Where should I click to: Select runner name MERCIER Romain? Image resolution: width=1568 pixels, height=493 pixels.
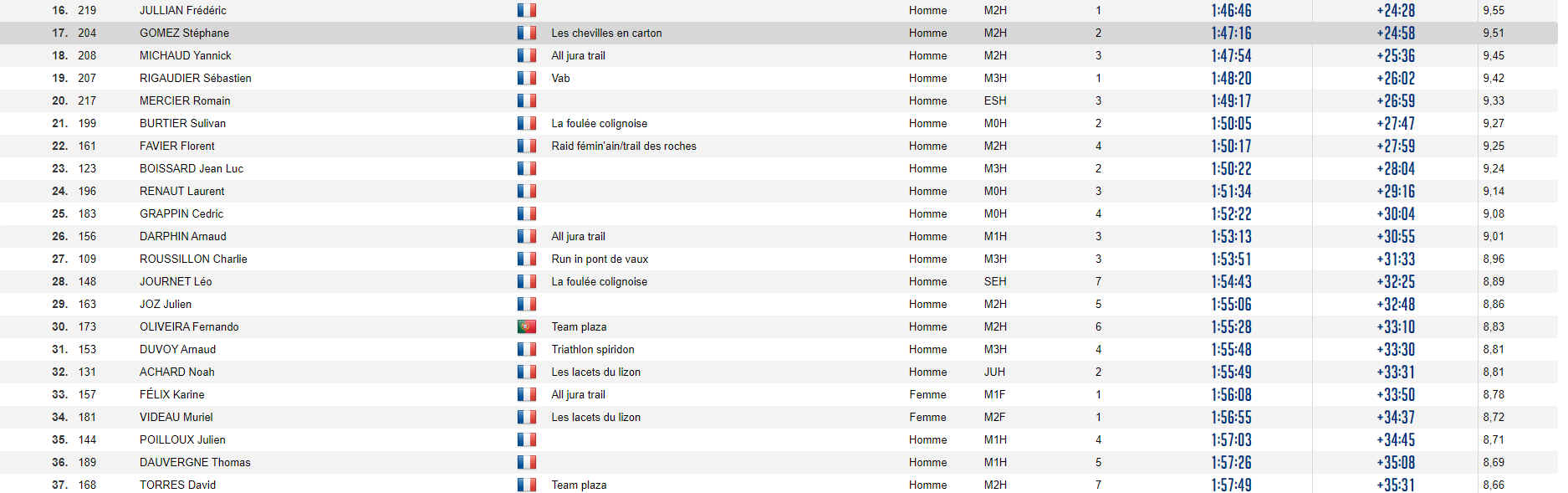click(184, 100)
